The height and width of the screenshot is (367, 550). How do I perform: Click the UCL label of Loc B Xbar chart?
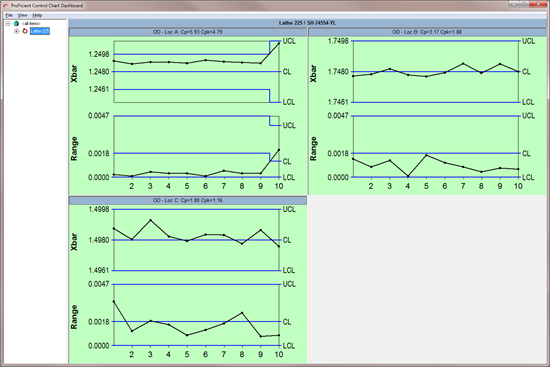click(x=528, y=41)
